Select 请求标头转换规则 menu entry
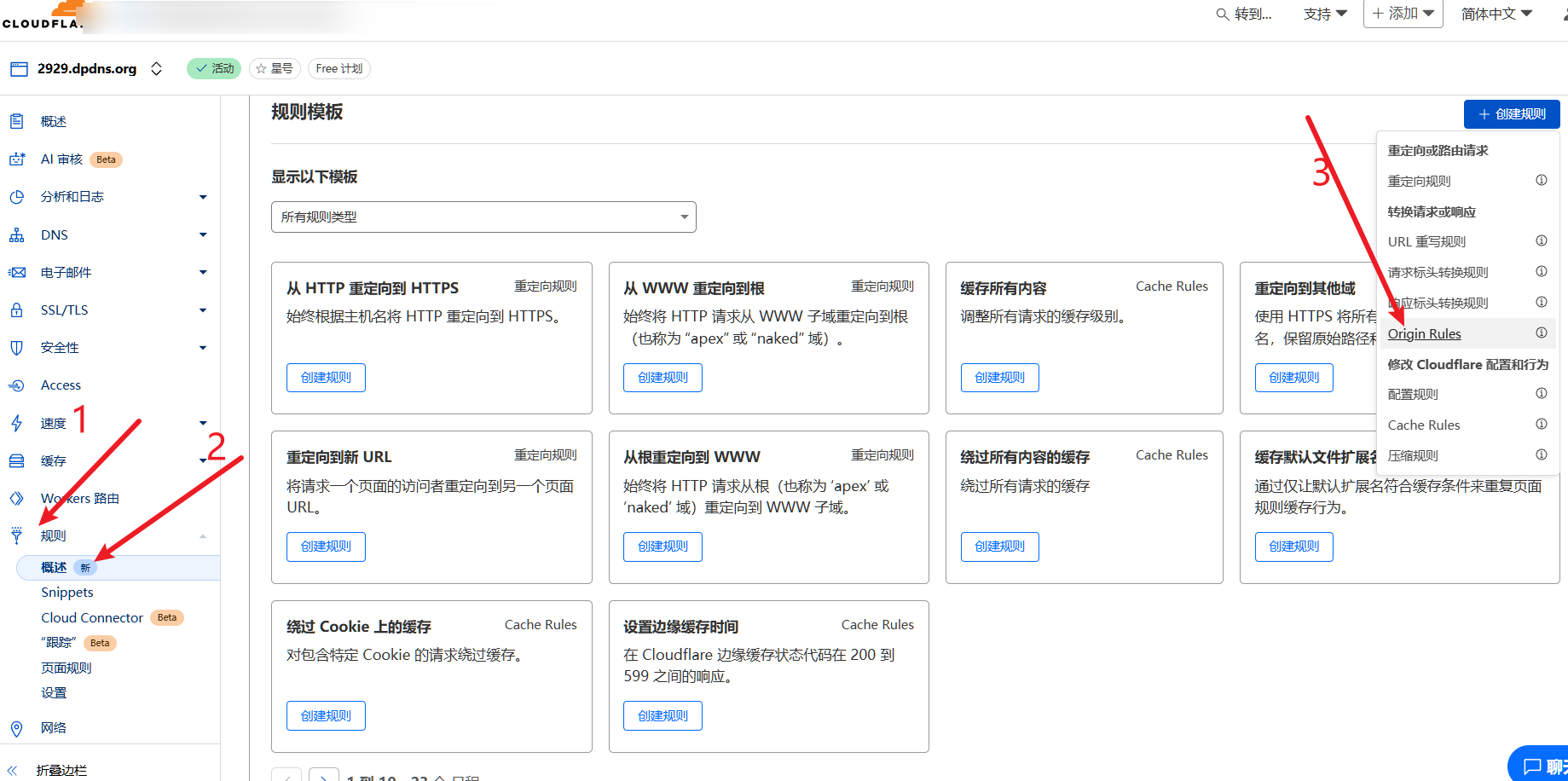 pyautogui.click(x=1438, y=272)
